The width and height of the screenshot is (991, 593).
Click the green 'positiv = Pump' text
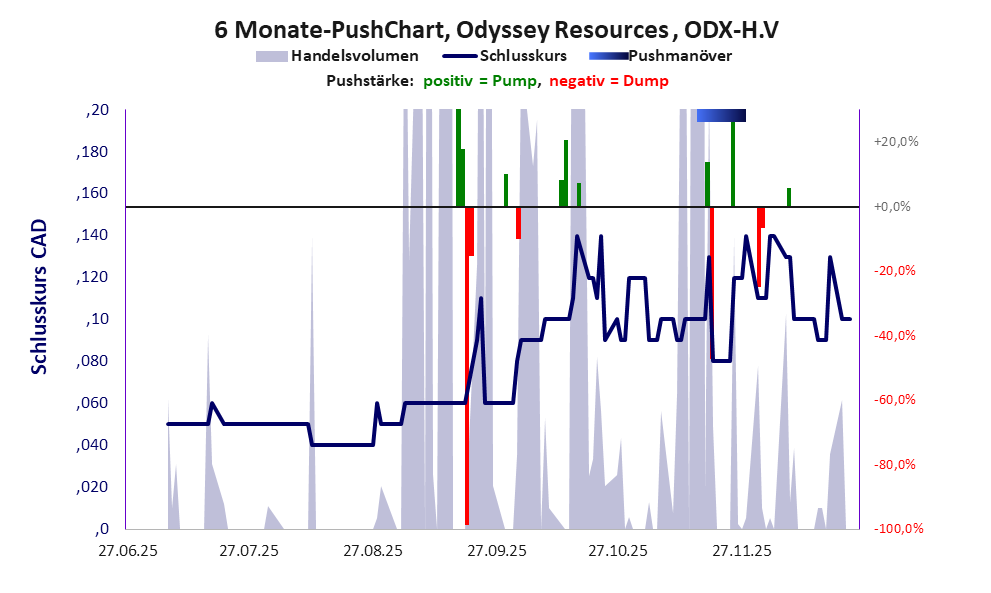(x=478, y=81)
